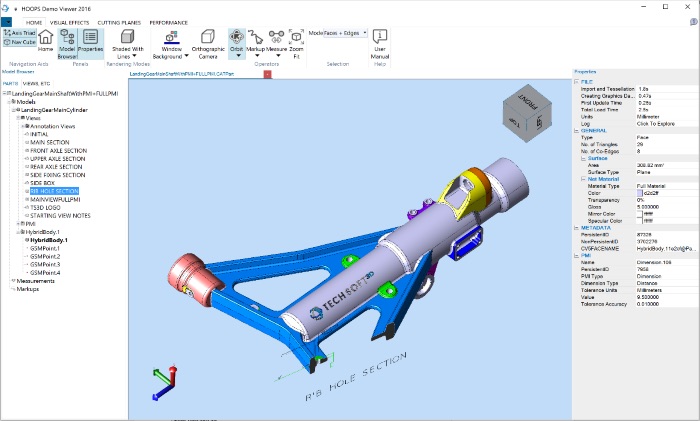Open the selection Mode combo box
This screenshot has height=421, width=700.
tap(345, 33)
